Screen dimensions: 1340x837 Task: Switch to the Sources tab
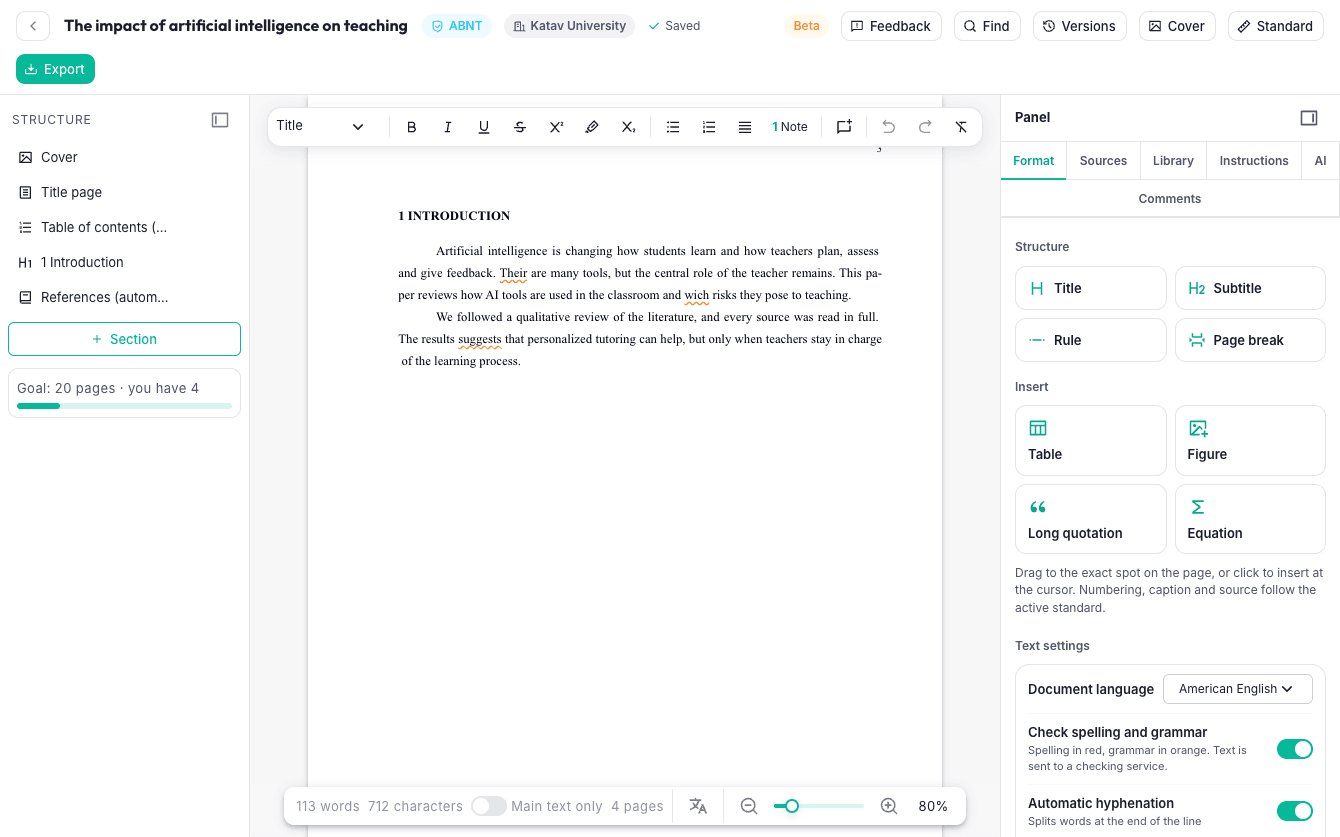[1103, 161]
